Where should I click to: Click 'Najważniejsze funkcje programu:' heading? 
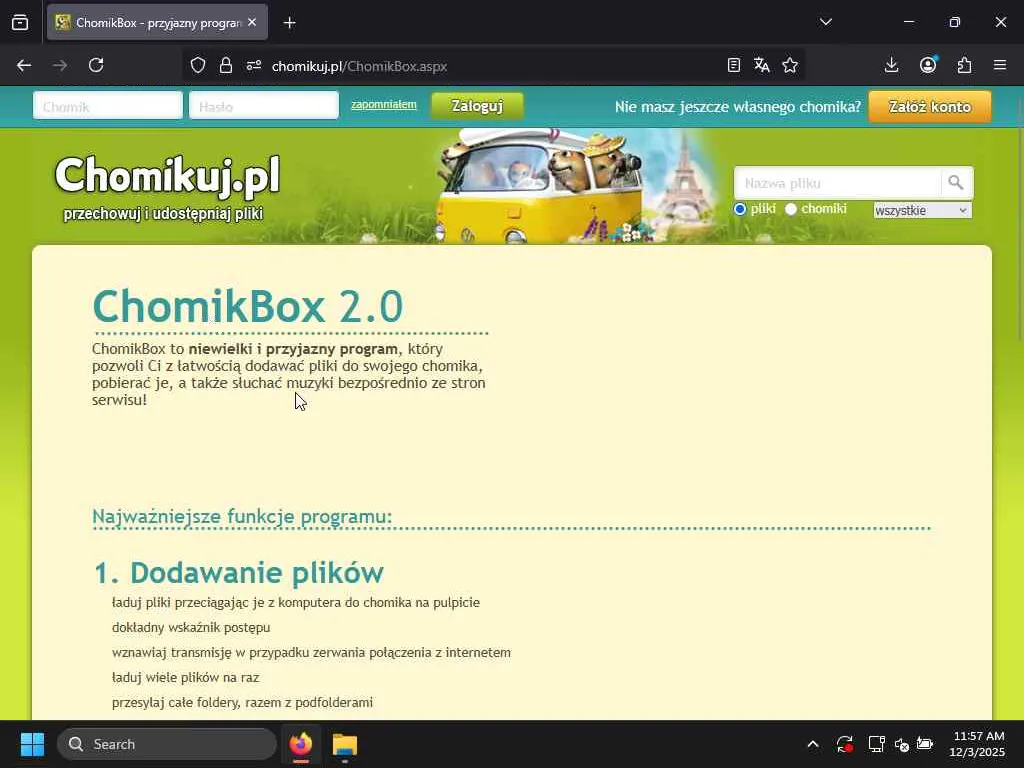[x=242, y=517]
